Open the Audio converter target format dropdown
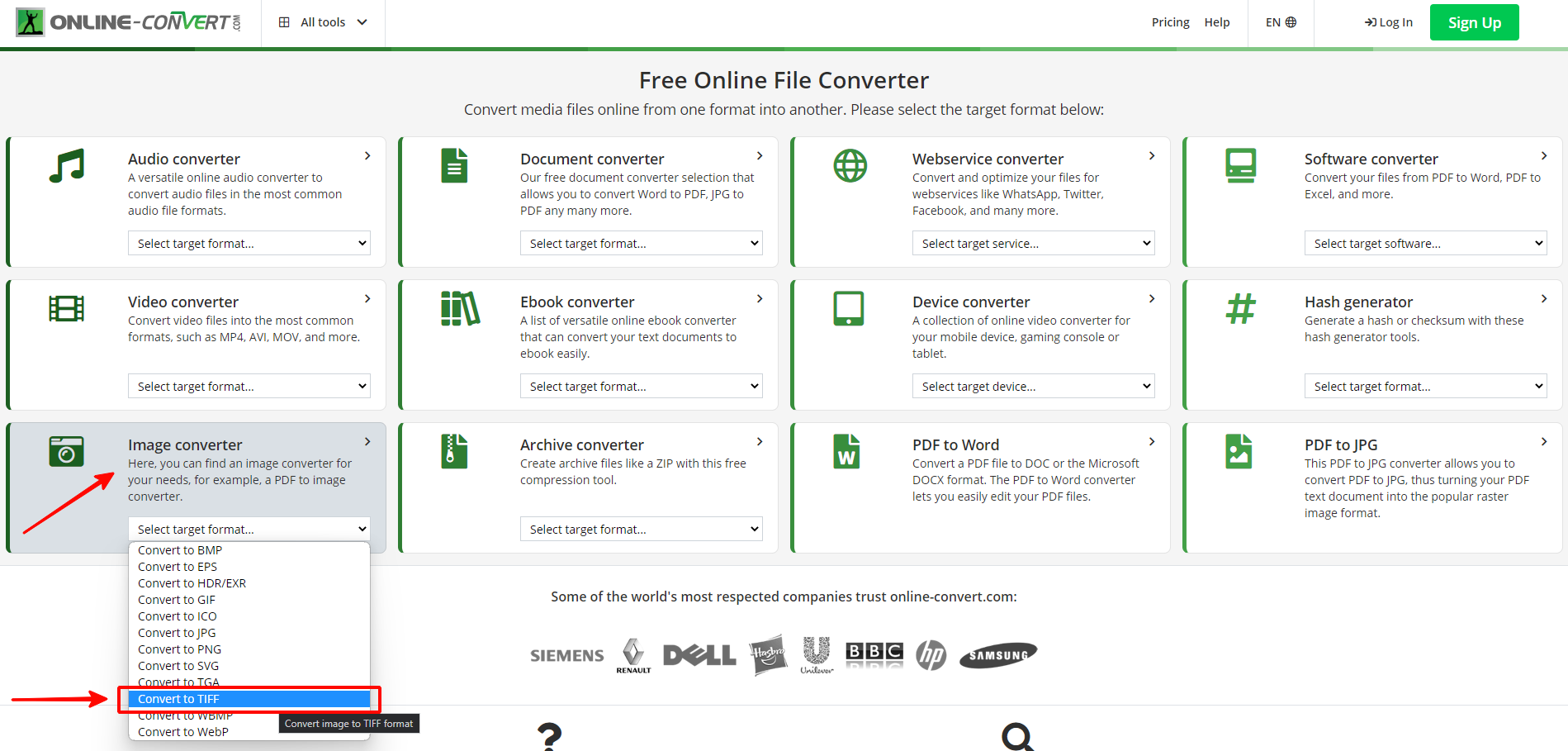 coord(249,244)
